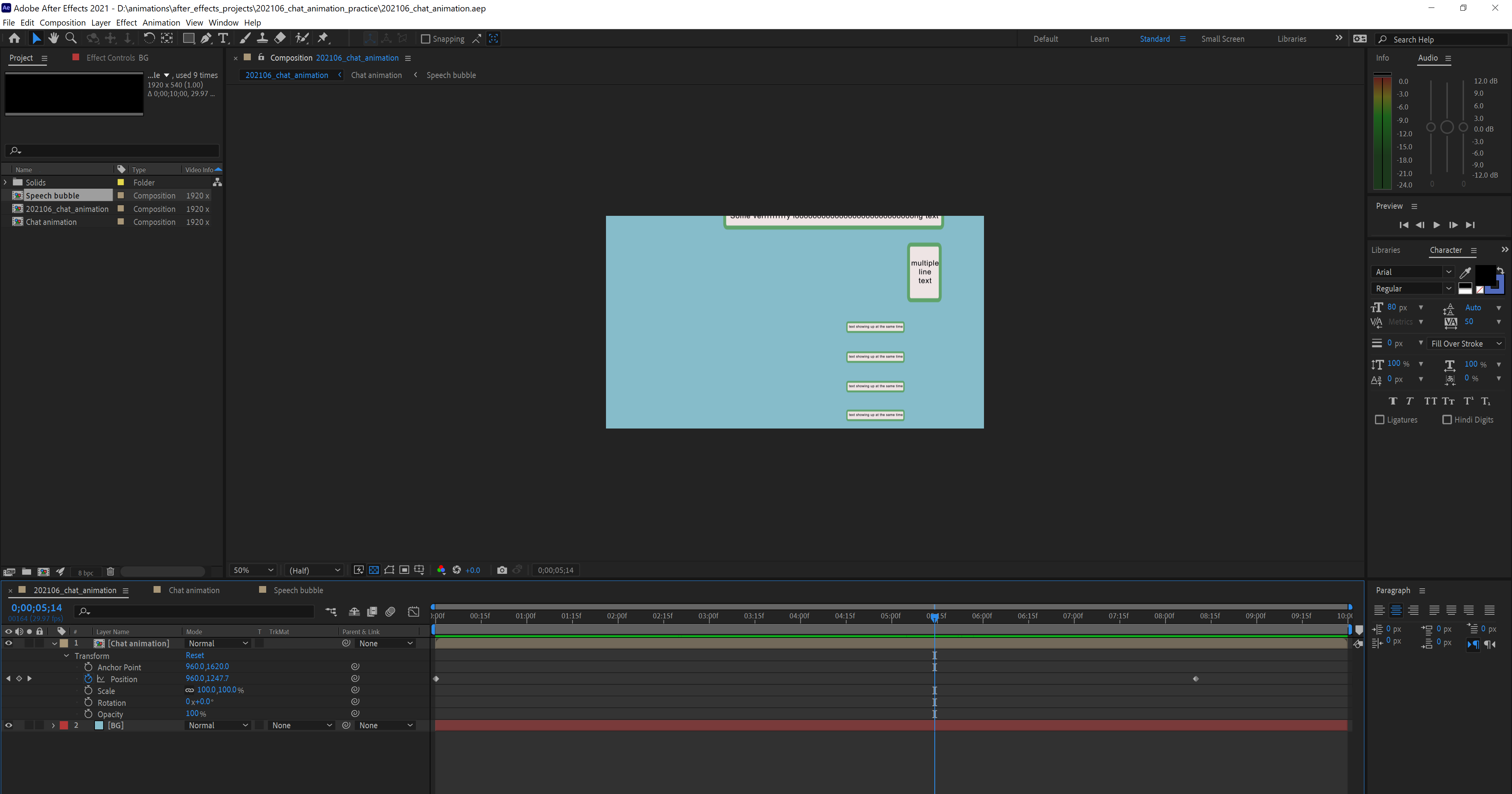Viewport: 1512px width, 794px height.
Task: Check the Hindi Digits option
Action: click(1447, 419)
